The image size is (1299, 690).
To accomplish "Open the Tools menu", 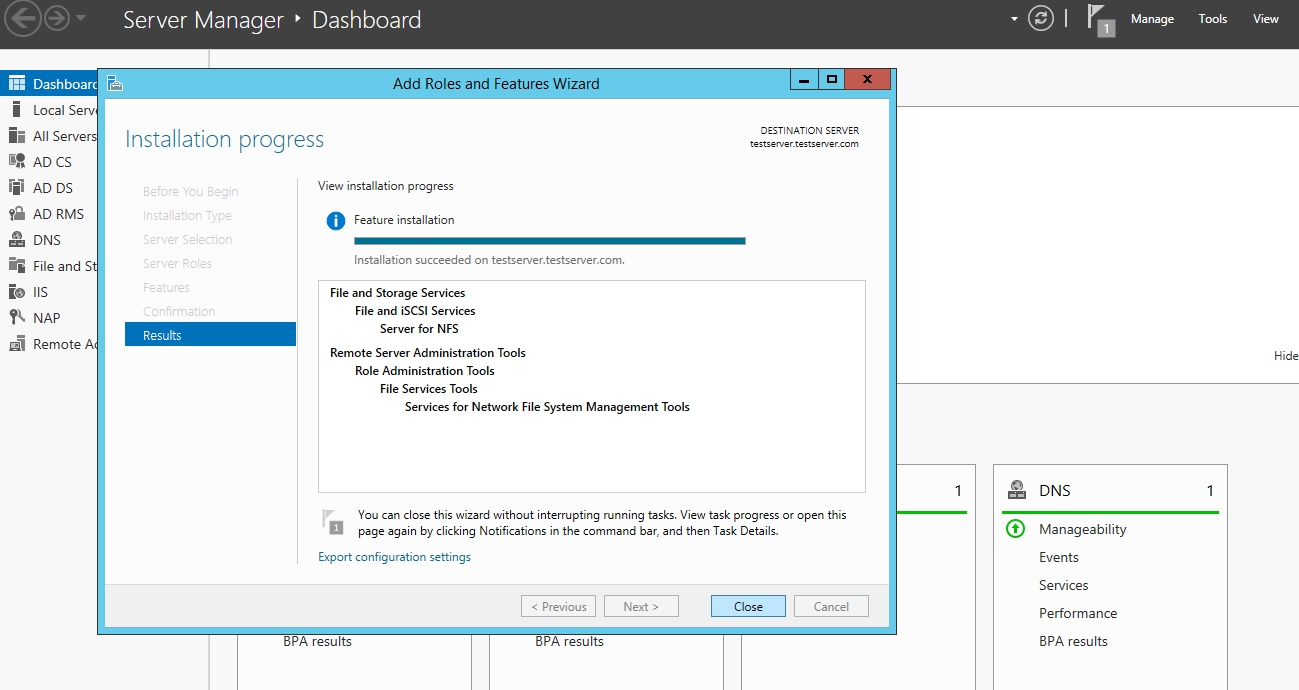I will [x=1212, y=19].
